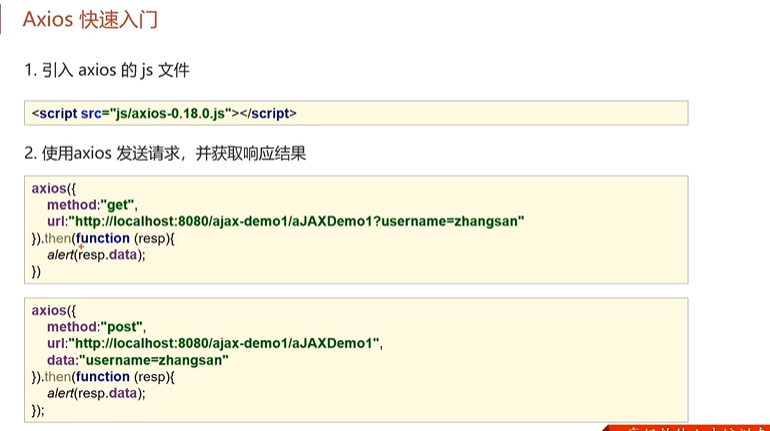Click the post url line ending with "aJAXDemo1",
Viewport: 770px width, 431px height.
(x=215, y=343)
